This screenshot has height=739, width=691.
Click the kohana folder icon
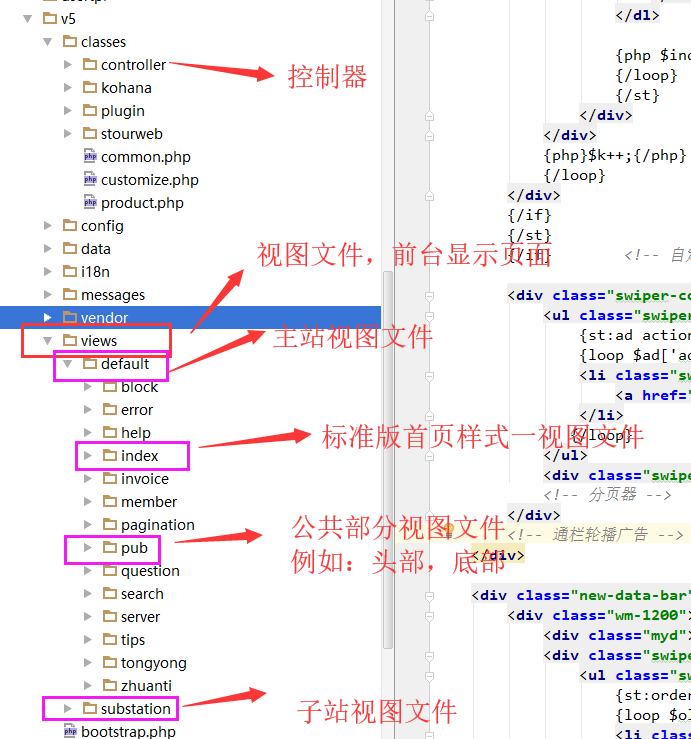click(90, 88)
